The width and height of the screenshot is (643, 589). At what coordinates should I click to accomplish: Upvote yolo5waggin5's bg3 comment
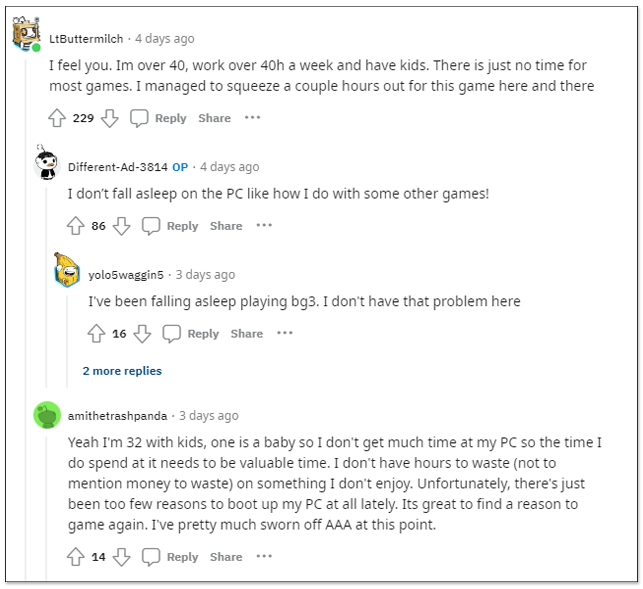click(x=96, y=333)
